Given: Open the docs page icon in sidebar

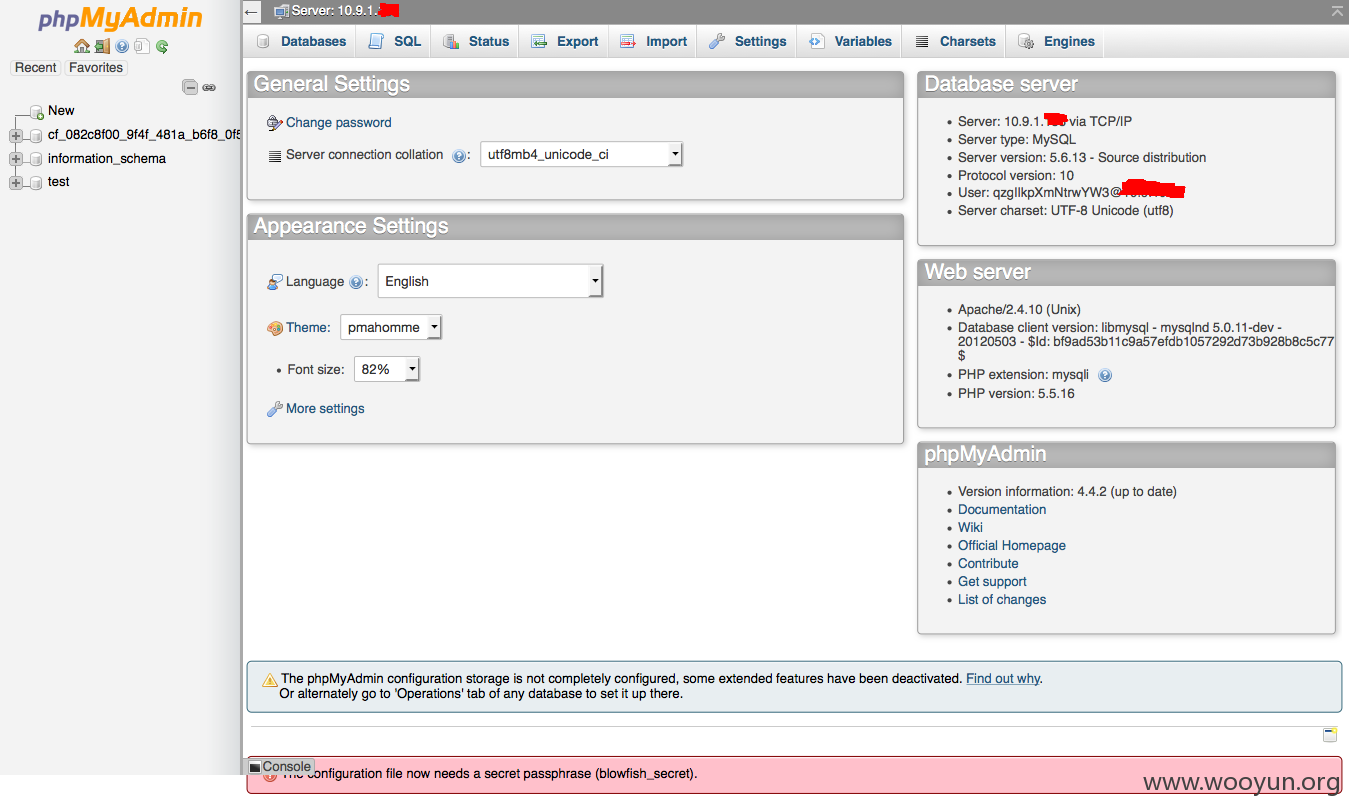Looking at the screenshot, I should point(142,46).
